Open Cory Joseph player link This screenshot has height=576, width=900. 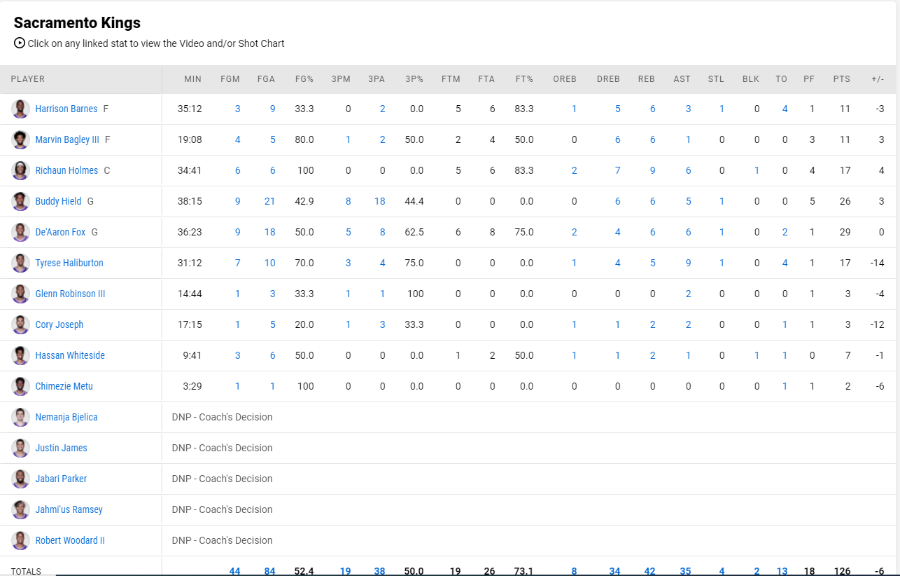click(x=59, y=325)
